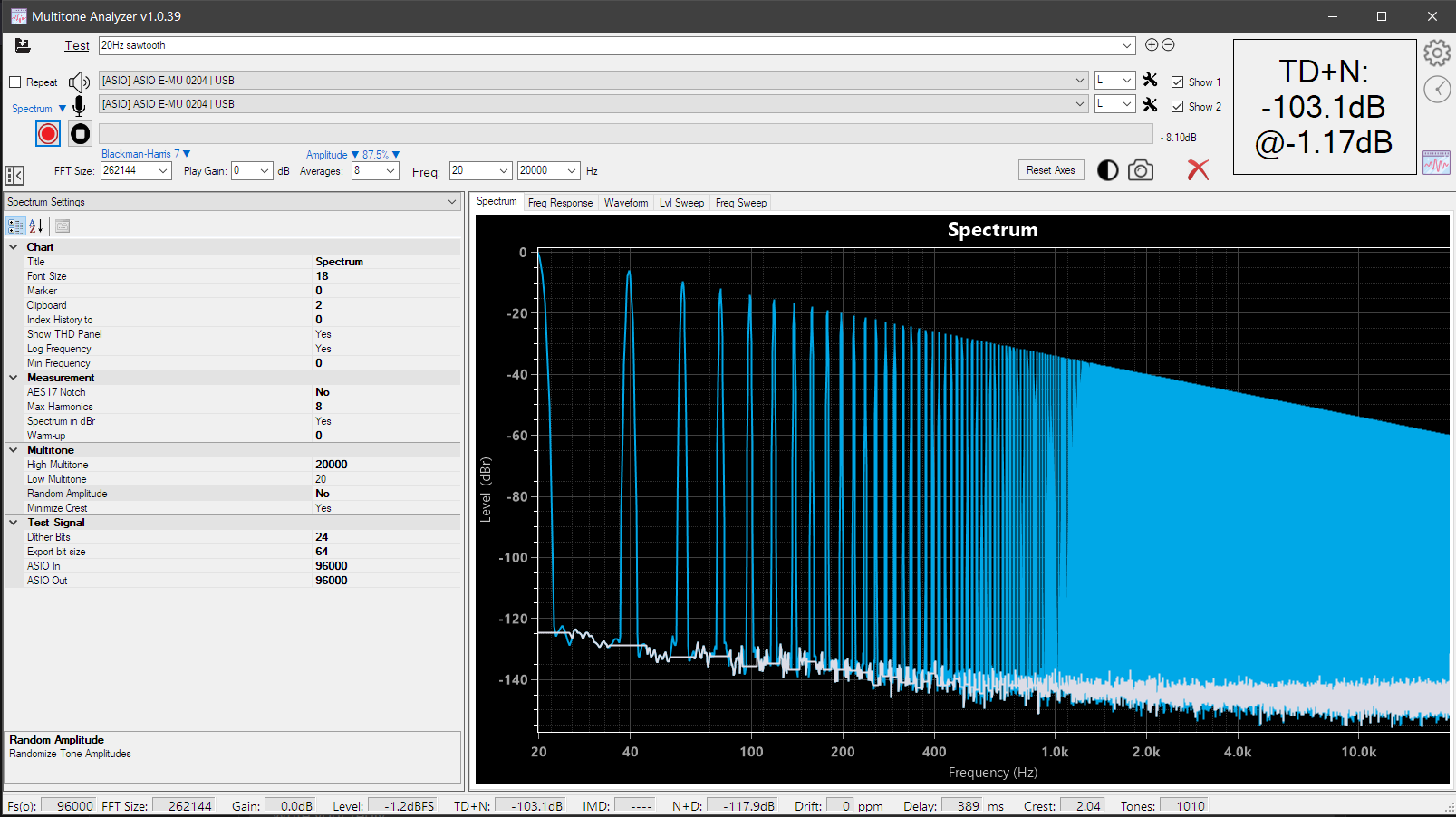Select categorized view in property grid
The width and height of the screenshot is (1456, 817).
[x=15, y=226]
